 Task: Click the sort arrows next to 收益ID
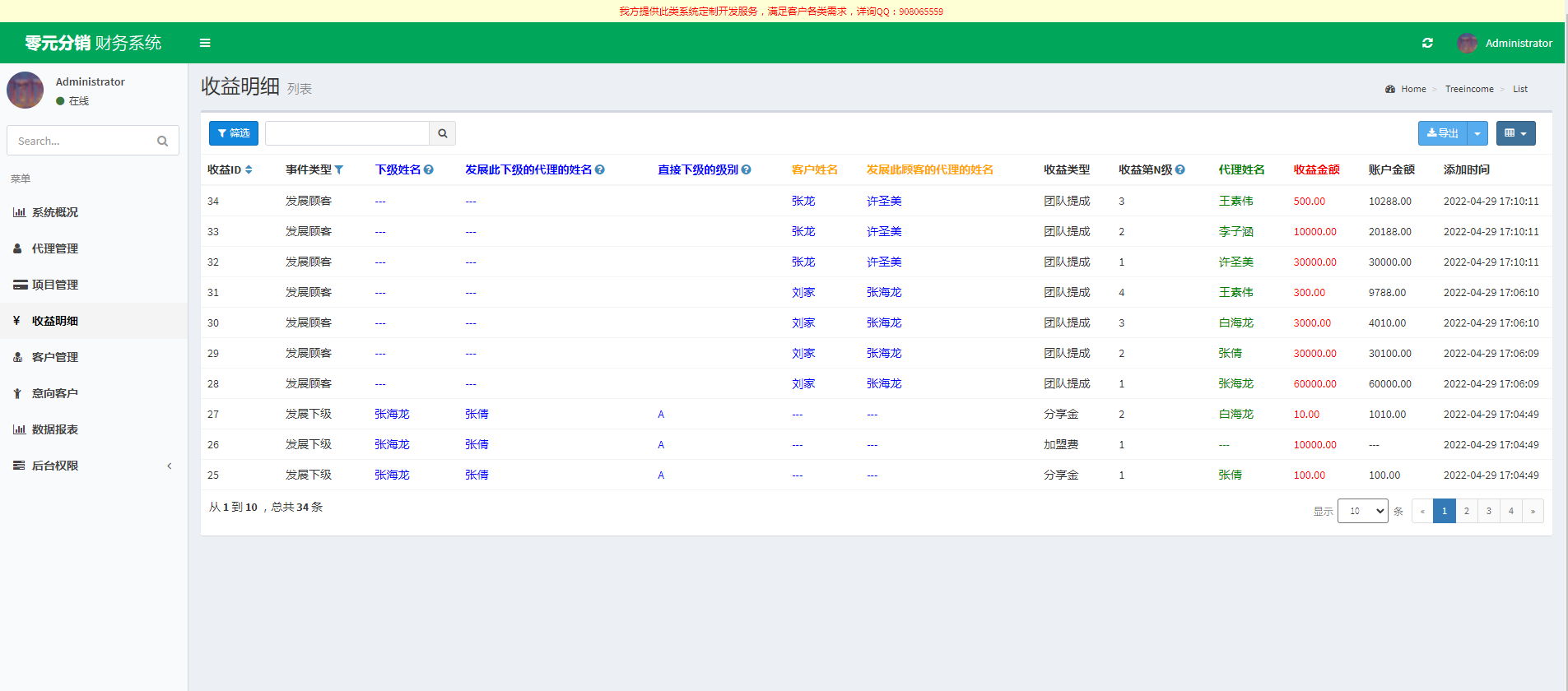tap(249, 169)
